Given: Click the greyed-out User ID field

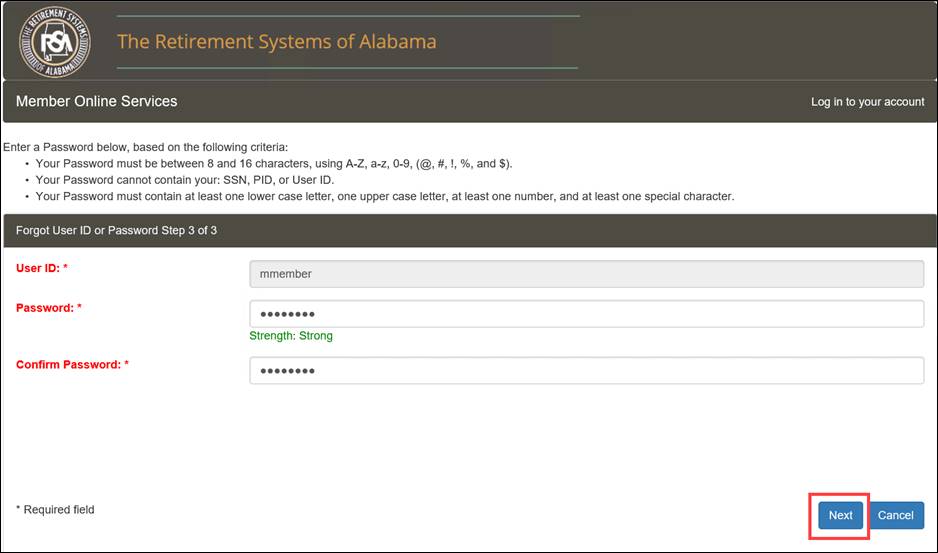Looking at the screenshot, I should [x=586, y=274].
